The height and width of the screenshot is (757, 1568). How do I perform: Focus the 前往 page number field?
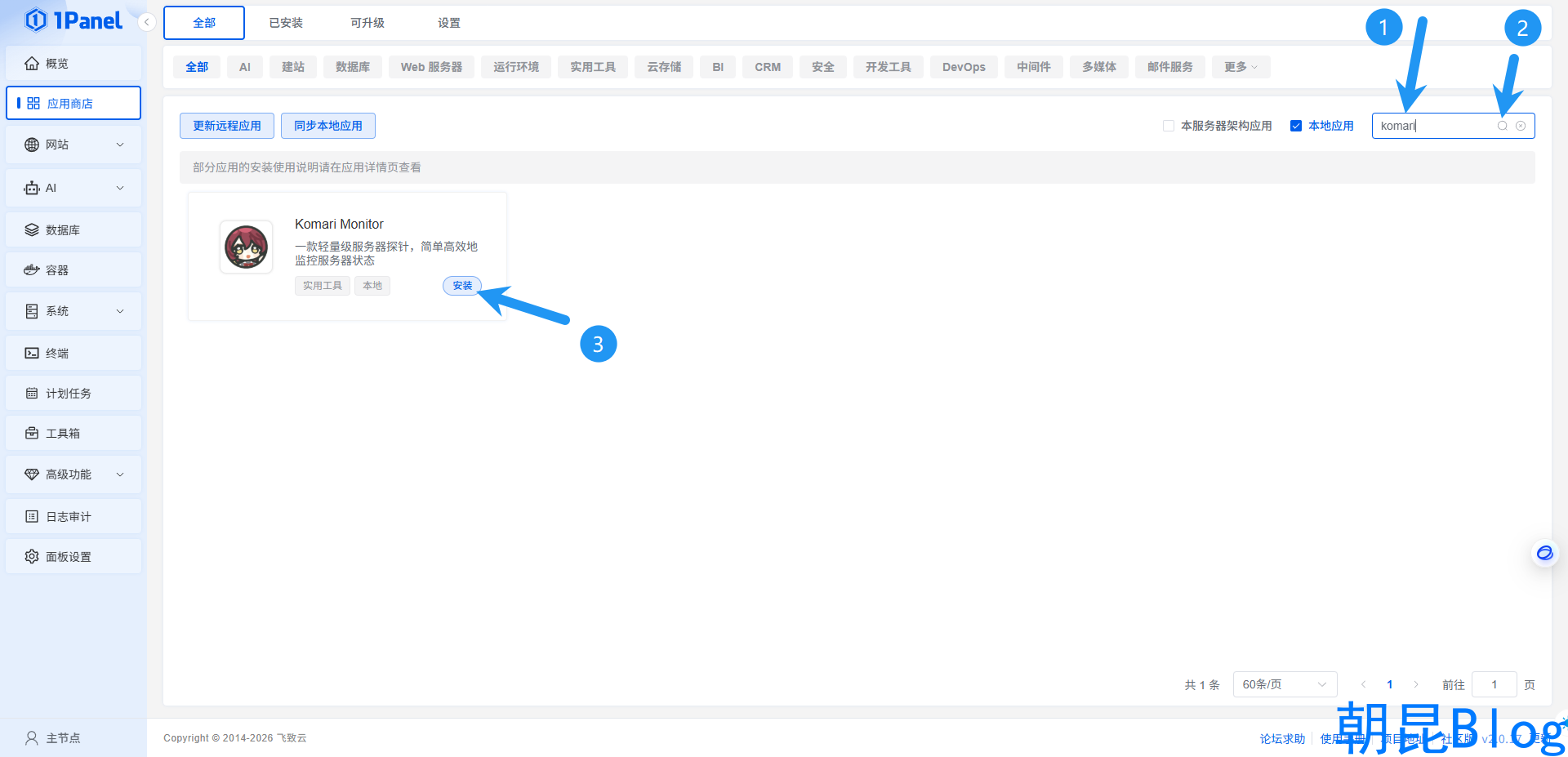1494,684
